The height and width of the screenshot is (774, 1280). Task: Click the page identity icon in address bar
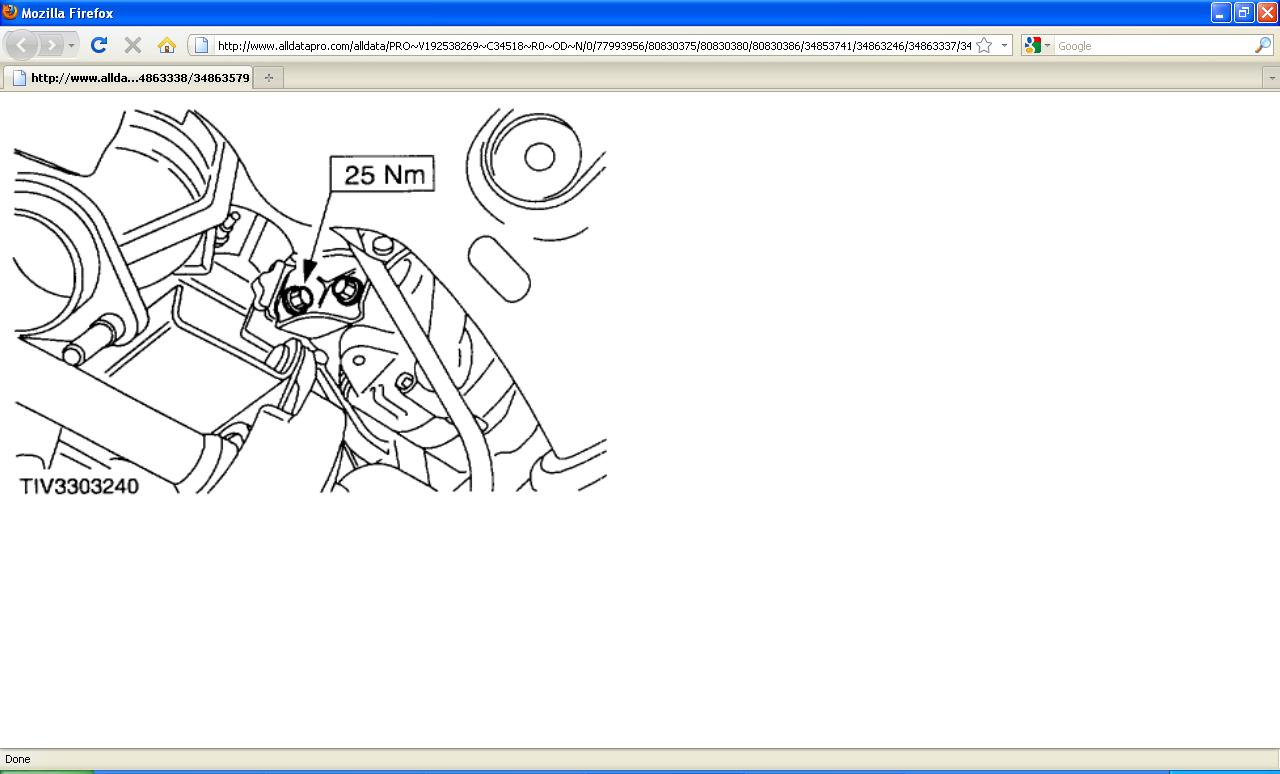(x=201, y=45)
